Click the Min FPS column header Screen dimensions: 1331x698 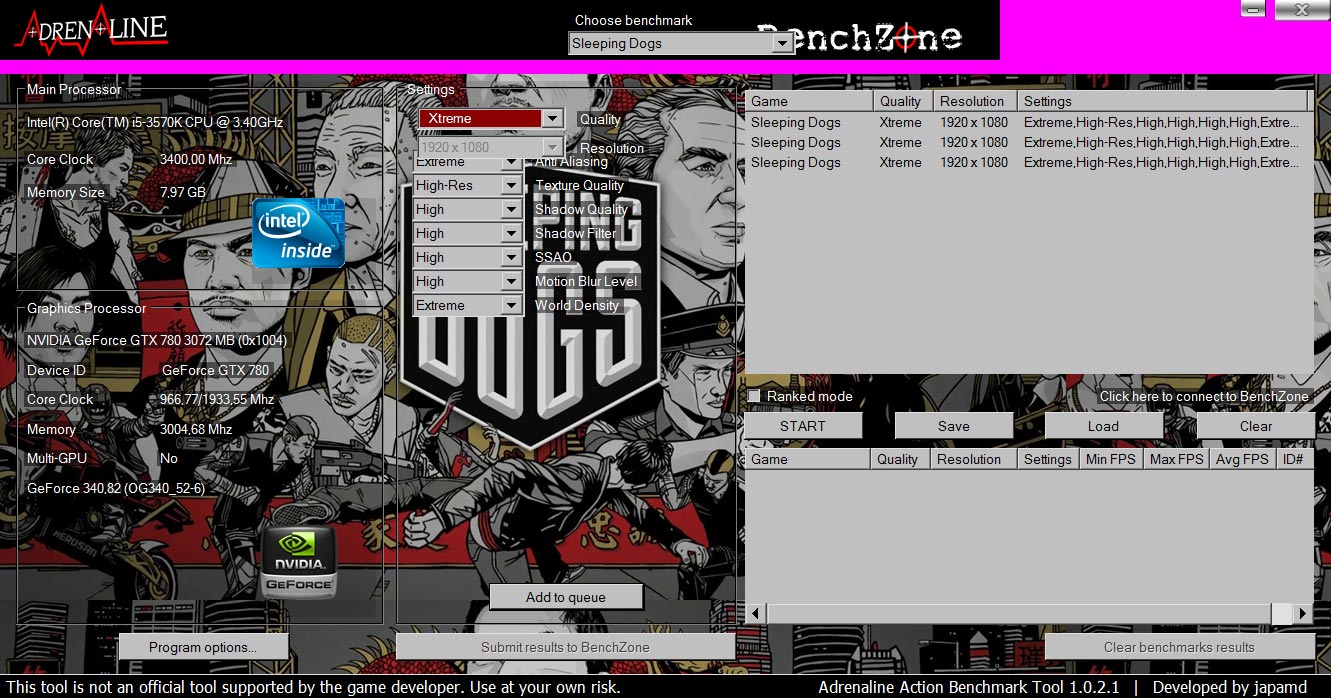coord(1110,459)
